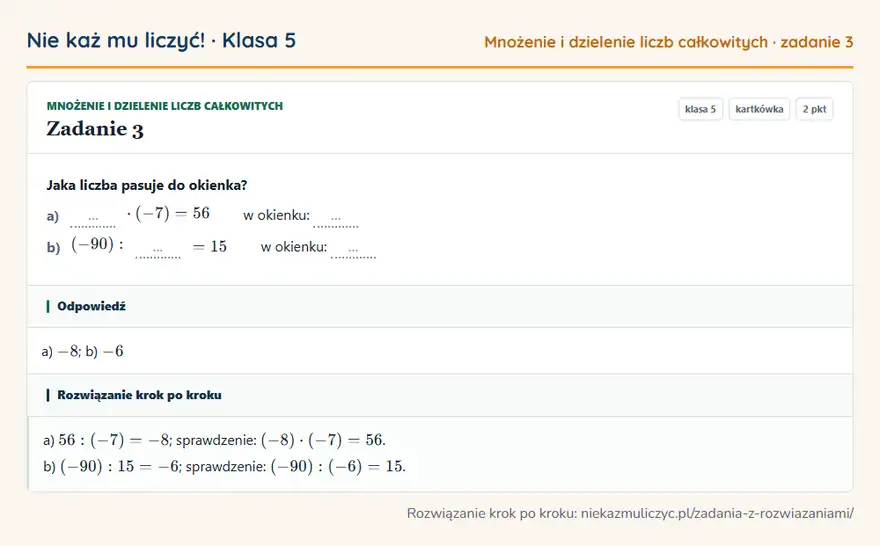Screen dimensions: 880x546
Task: Open the 'Mnożenie i dzielenie liczb całkowitych · zadanie 3' header link
Action: point(668,42)
